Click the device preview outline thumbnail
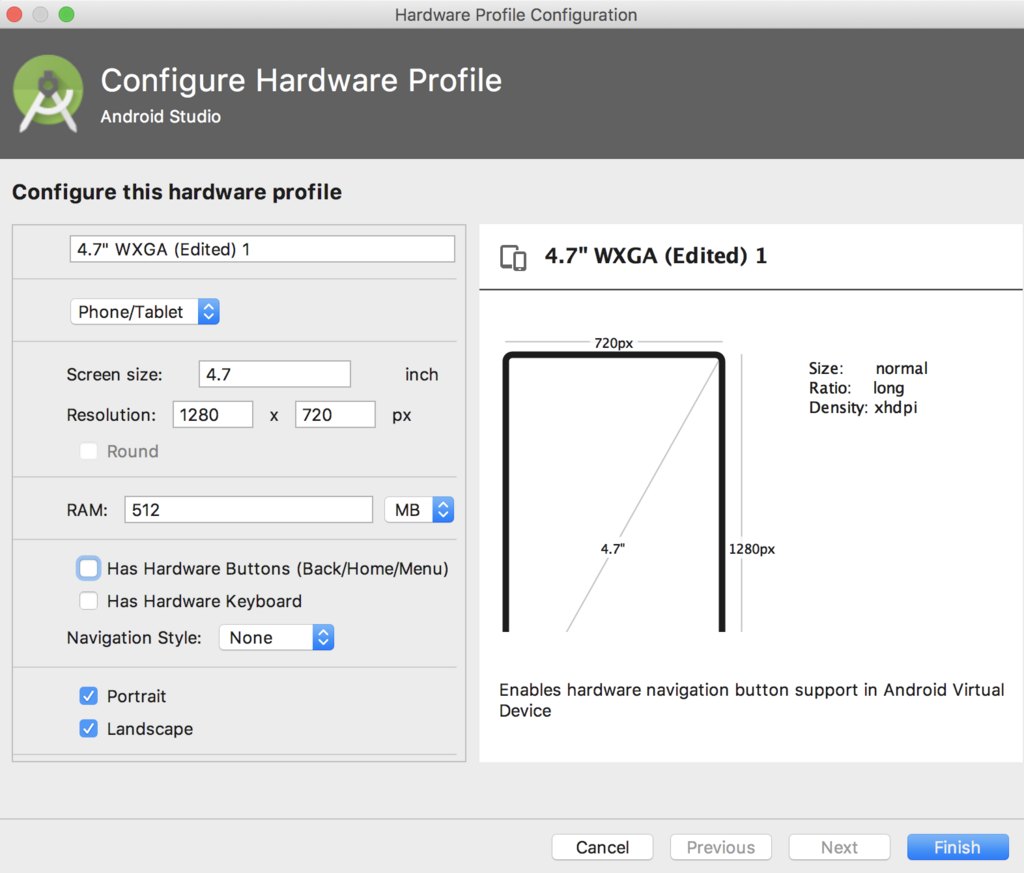The image size is (1024, 873). (614, 492)
